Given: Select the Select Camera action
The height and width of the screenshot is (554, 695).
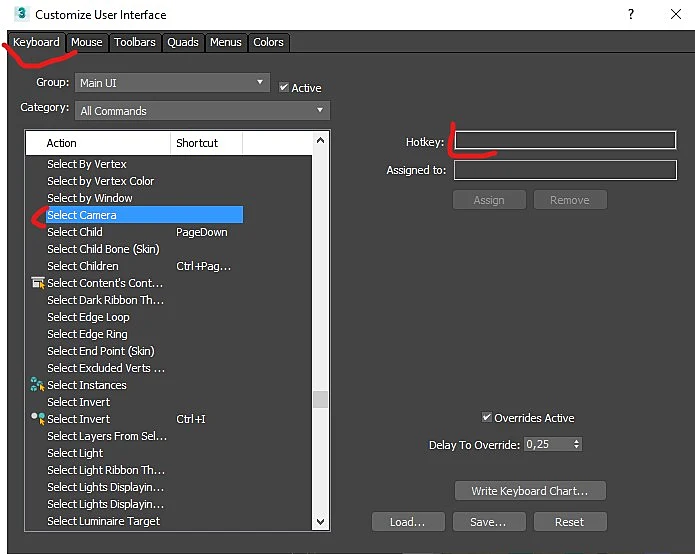Looking at the screenshot, I should pos(144,215).
